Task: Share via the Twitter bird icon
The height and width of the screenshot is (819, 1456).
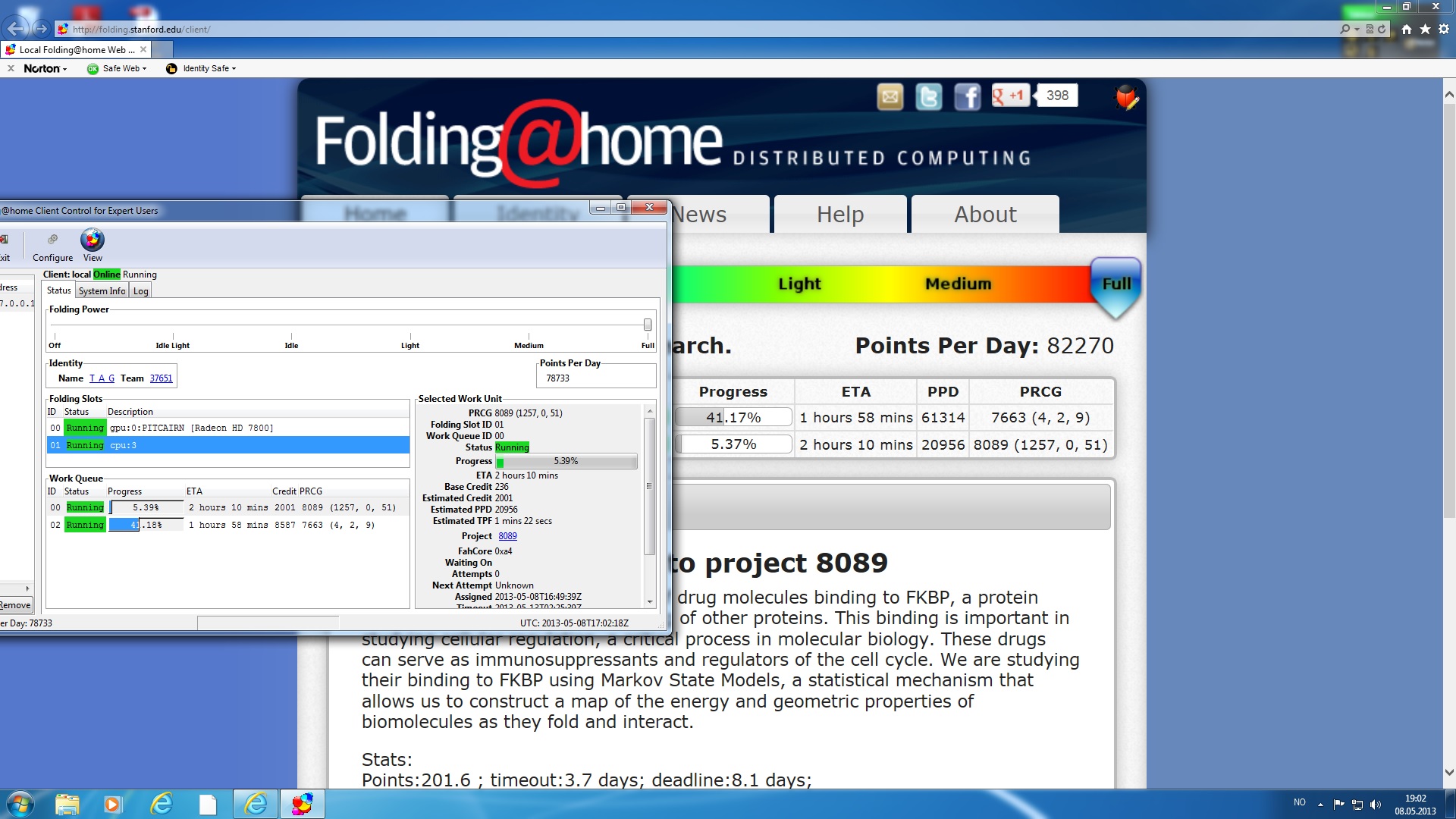Action: point(929,97)
